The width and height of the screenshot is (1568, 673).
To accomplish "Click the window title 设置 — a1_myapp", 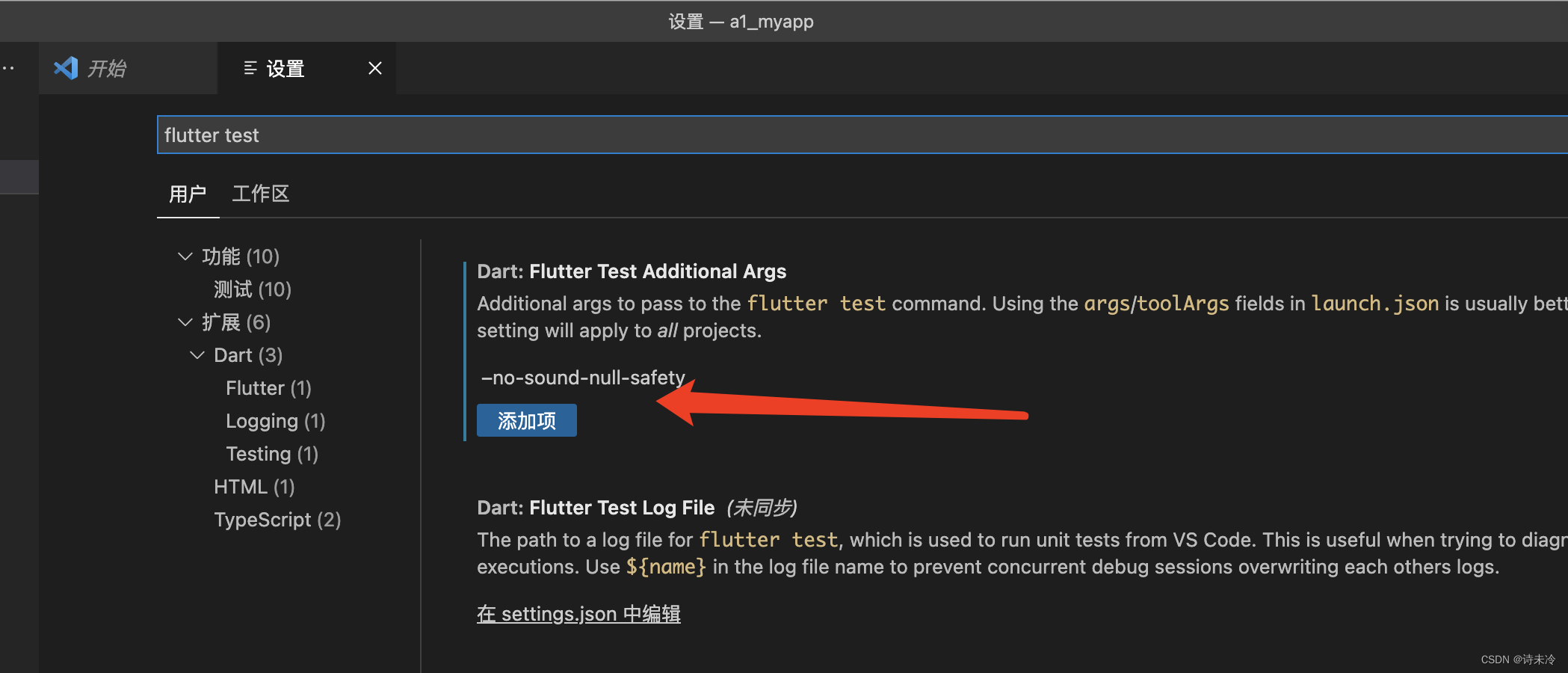I will tap(741, 22).
